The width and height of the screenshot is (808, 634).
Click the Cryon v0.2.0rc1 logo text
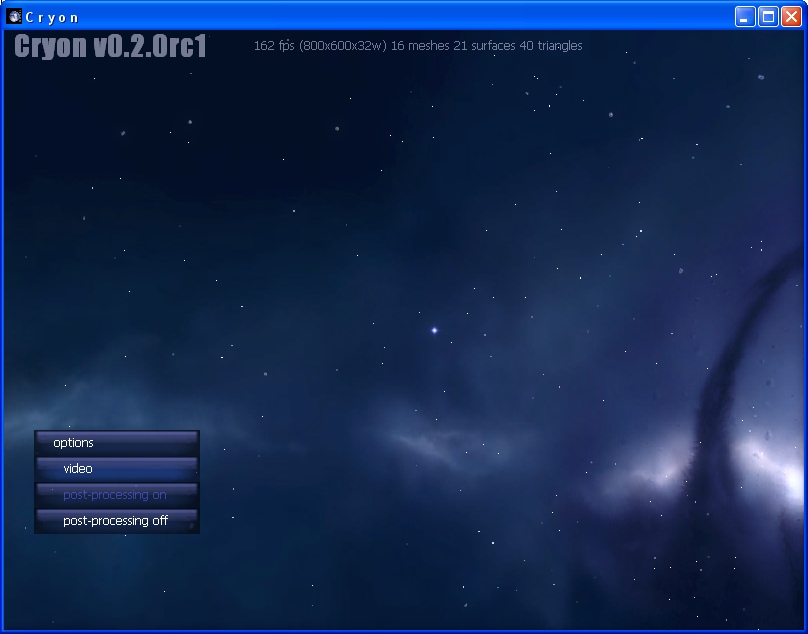[110, 46]
